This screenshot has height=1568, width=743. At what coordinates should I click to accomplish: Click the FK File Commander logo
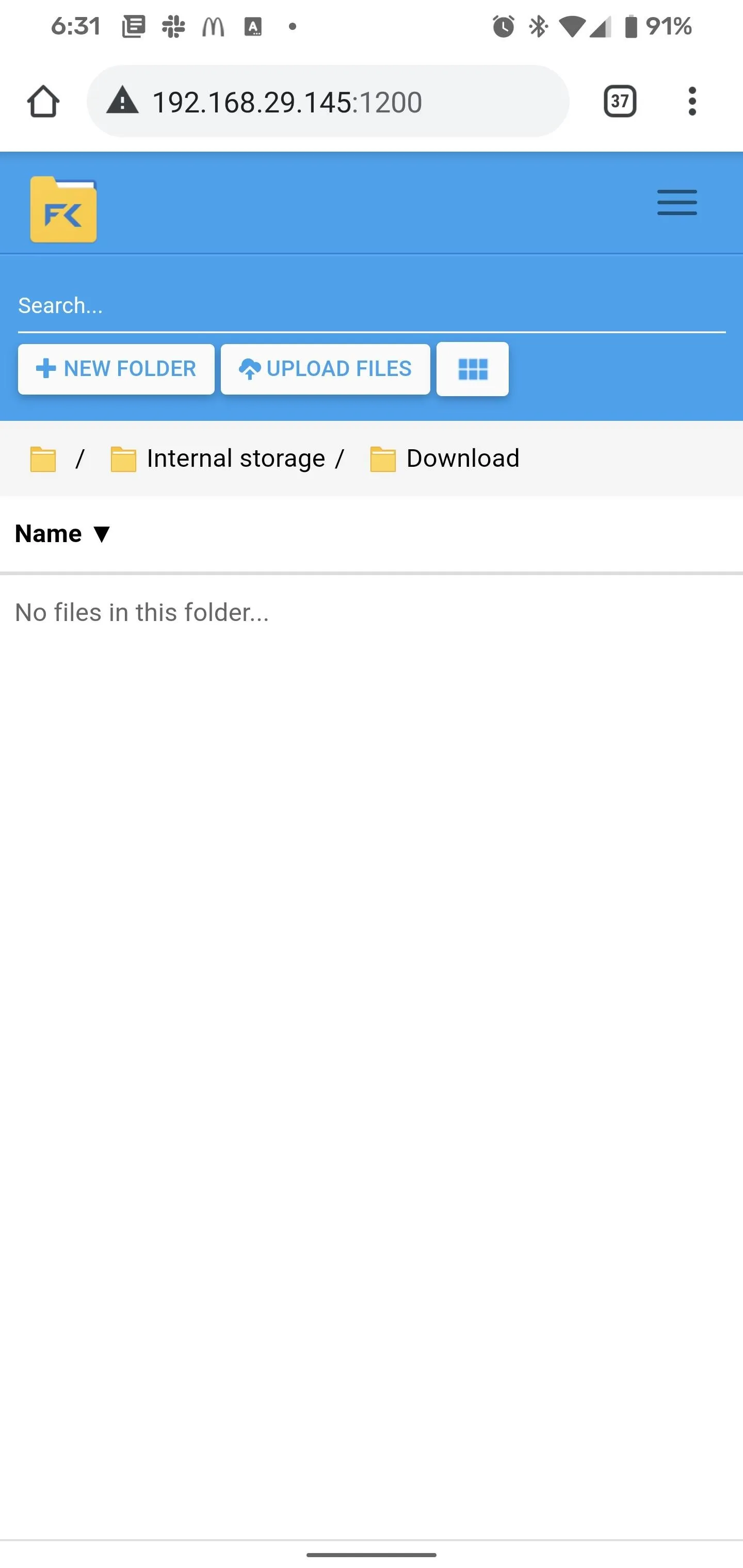click(x=63, y=209)
